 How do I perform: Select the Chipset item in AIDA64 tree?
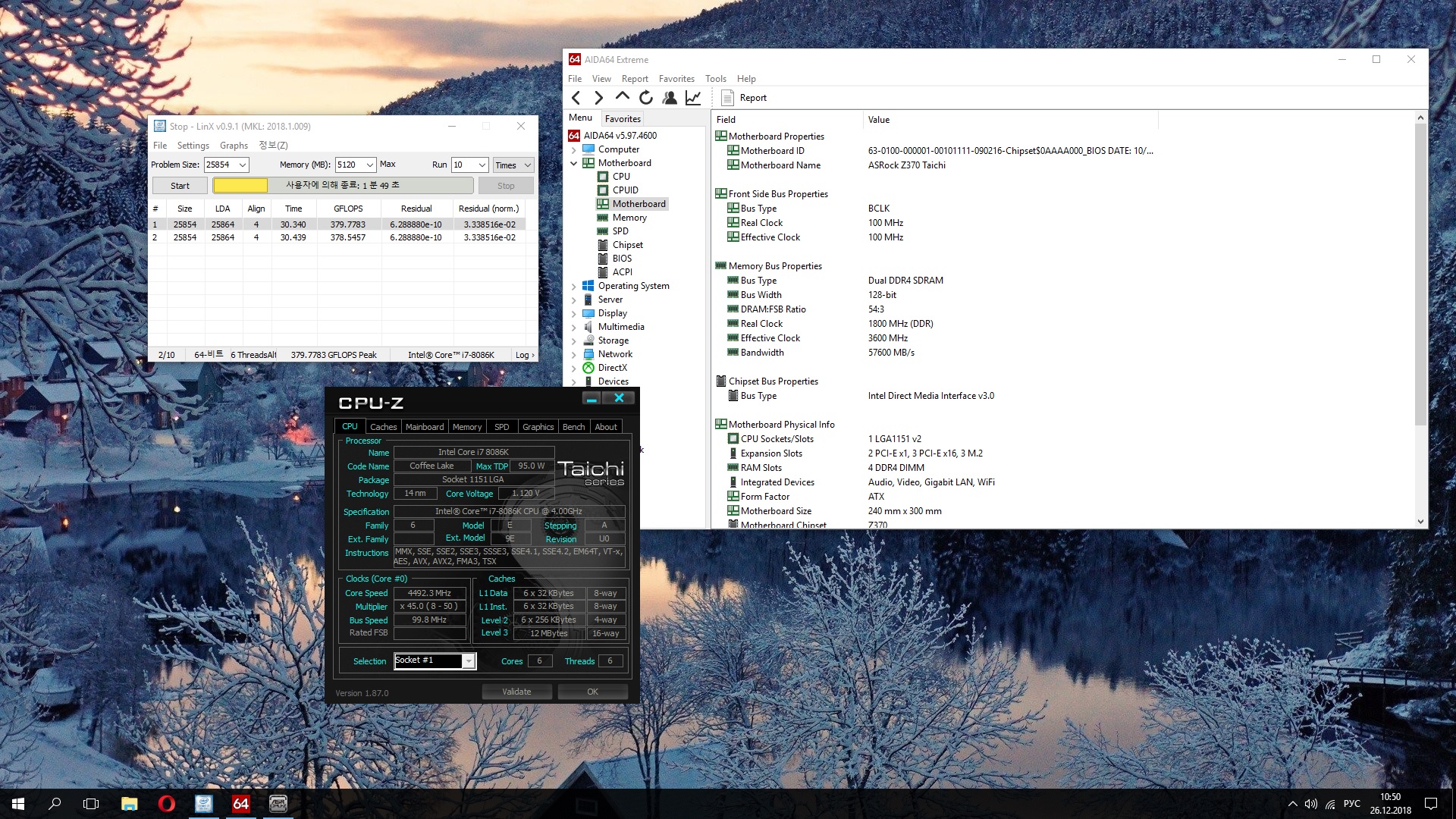[x=627, y=245]
